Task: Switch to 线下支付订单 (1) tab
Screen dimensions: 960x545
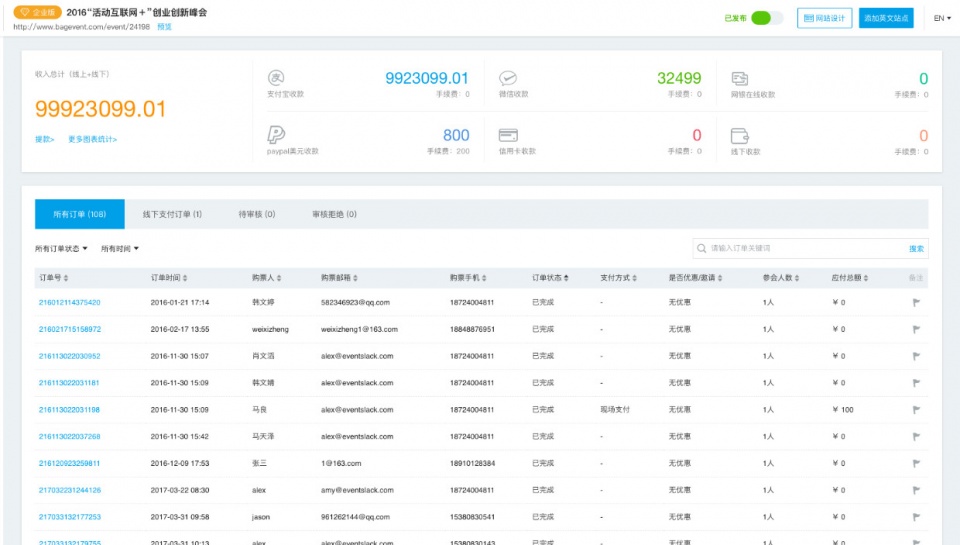Action: click(172, 214)
